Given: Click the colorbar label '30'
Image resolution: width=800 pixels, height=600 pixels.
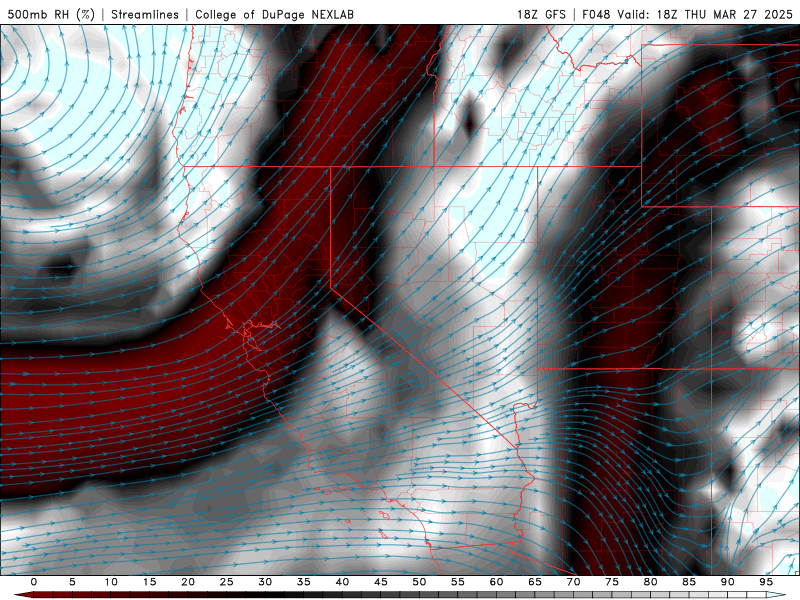Looking at the screenshot, I should click(265, 582).
